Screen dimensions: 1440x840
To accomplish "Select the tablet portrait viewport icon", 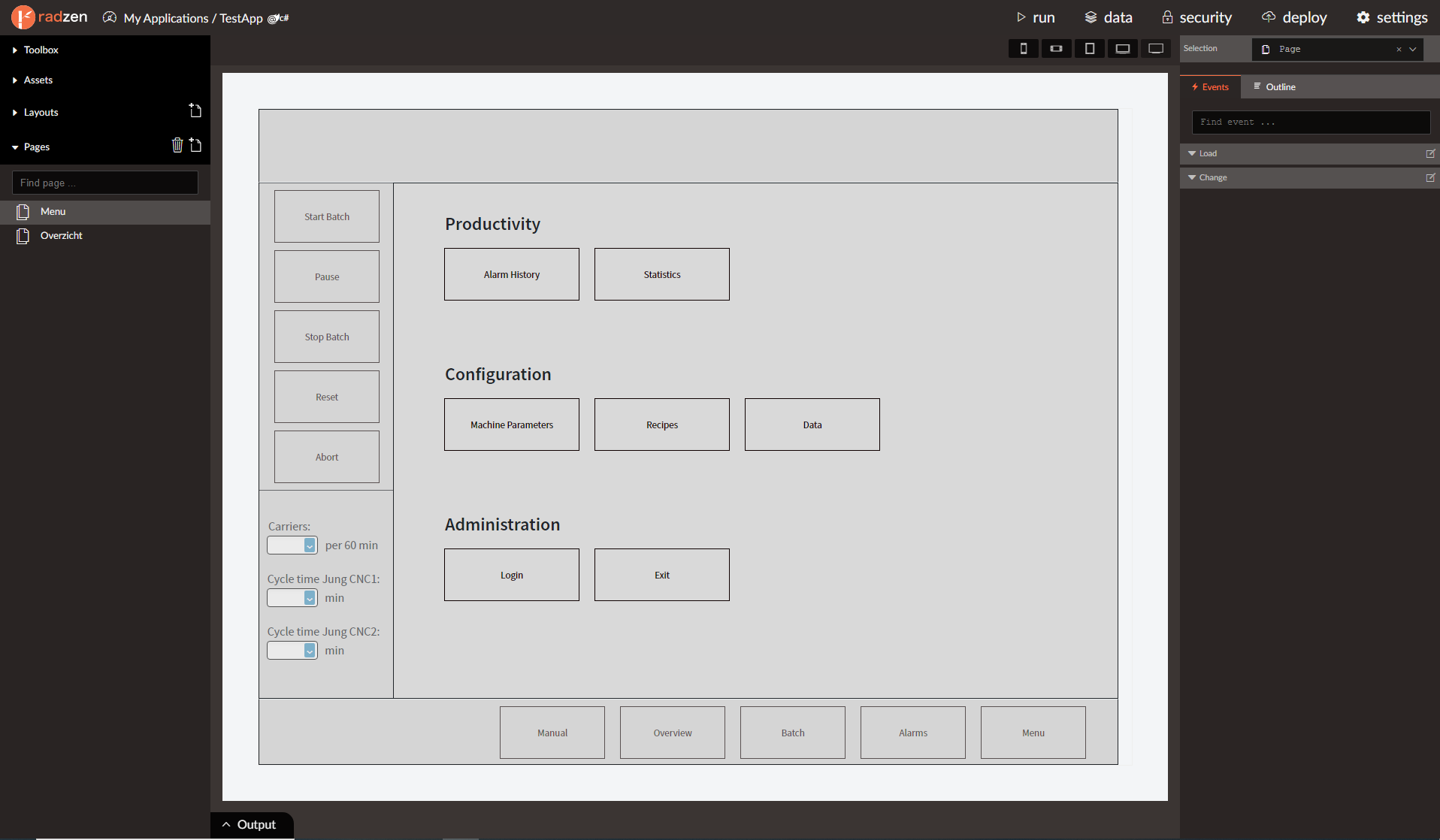I will point(1089,49).
